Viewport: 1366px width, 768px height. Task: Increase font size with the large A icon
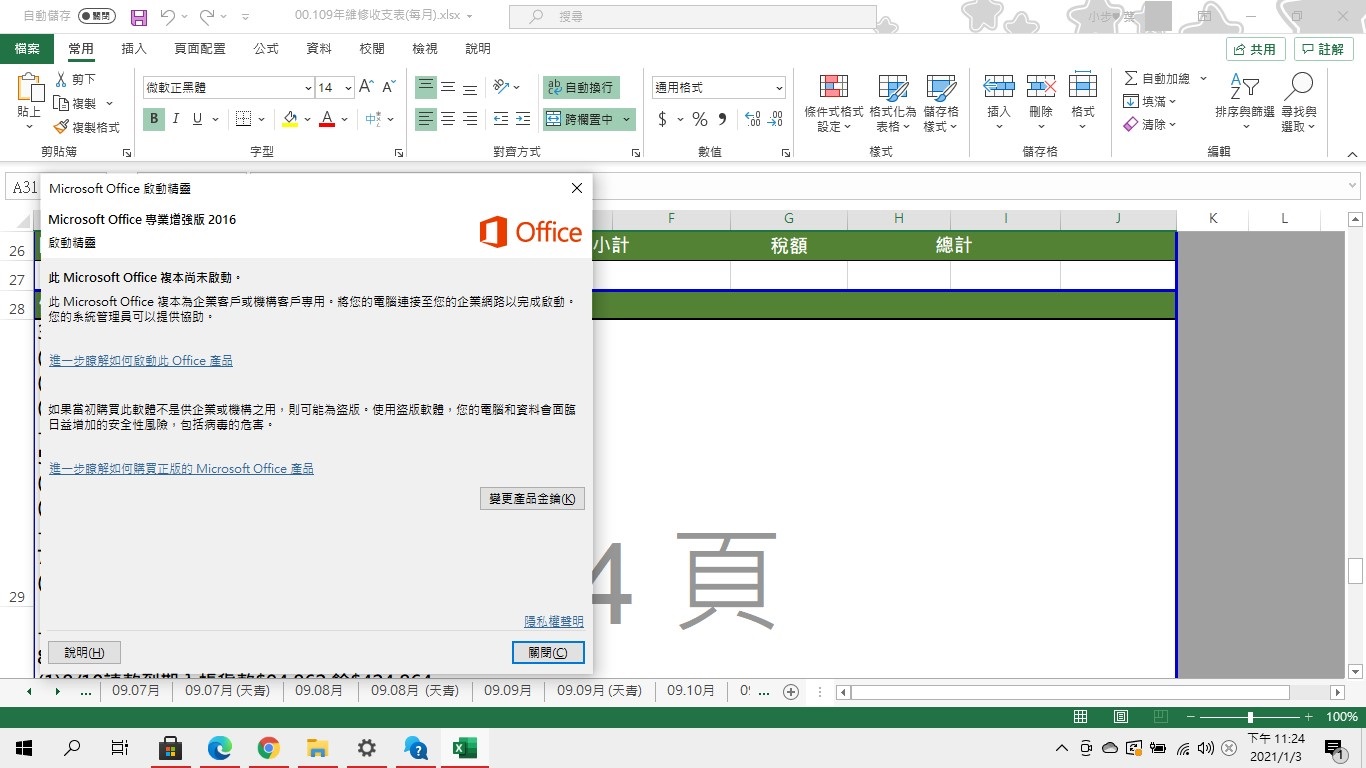(366, 87)
